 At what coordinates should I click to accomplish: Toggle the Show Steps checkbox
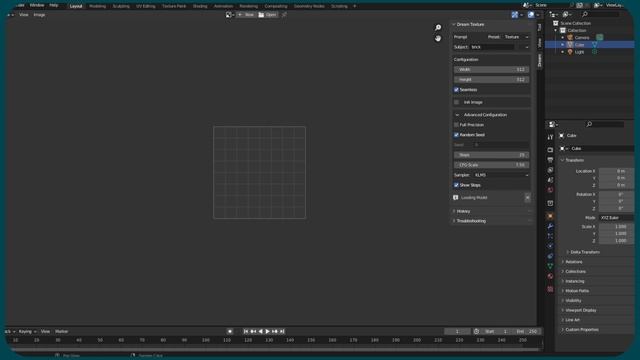pyautogui.click(x=456, y=185)
